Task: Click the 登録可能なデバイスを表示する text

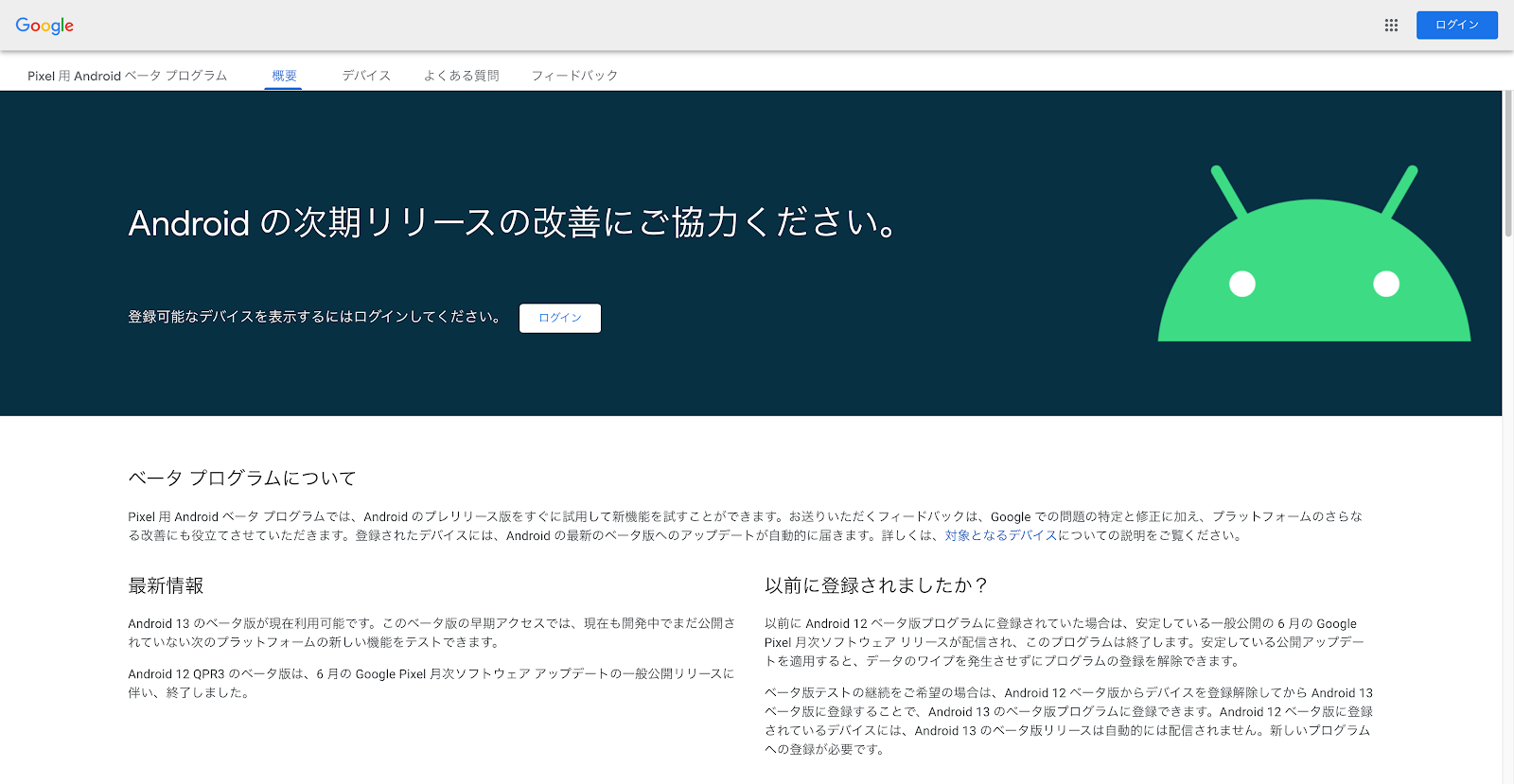Action: (x=314, y=317)
